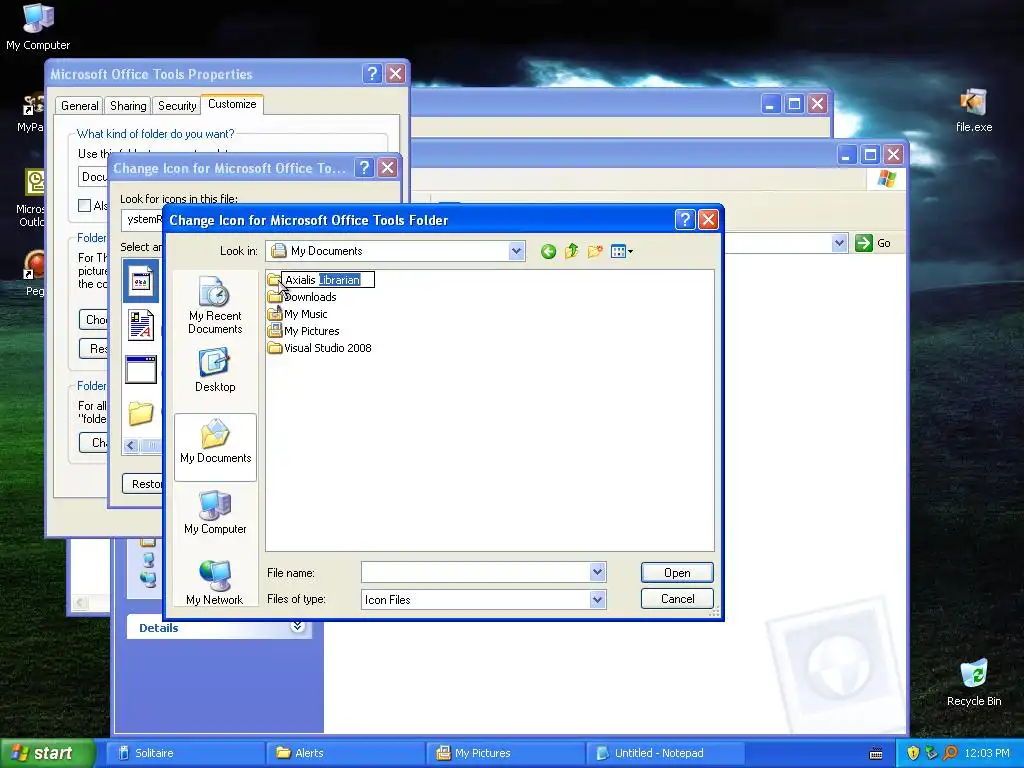The height and width of the screenshot is (768, 1024).
Task: Create a new folder in file dialog
Action: (594, 251)
